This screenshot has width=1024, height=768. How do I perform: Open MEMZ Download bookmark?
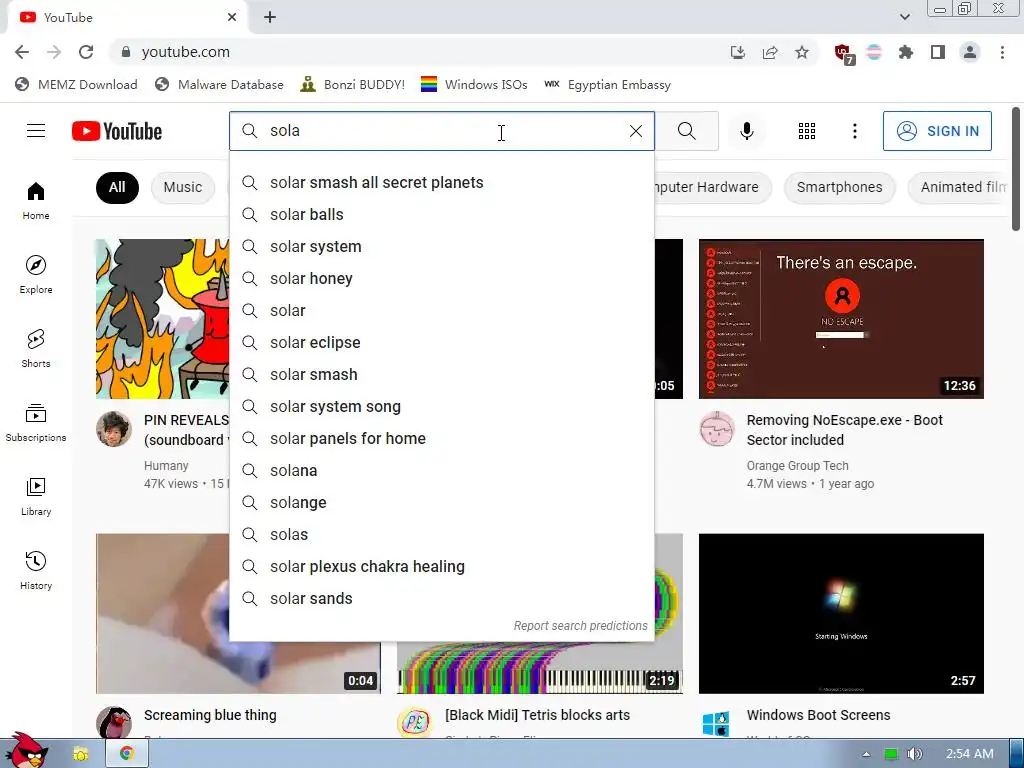pos(76,85)
